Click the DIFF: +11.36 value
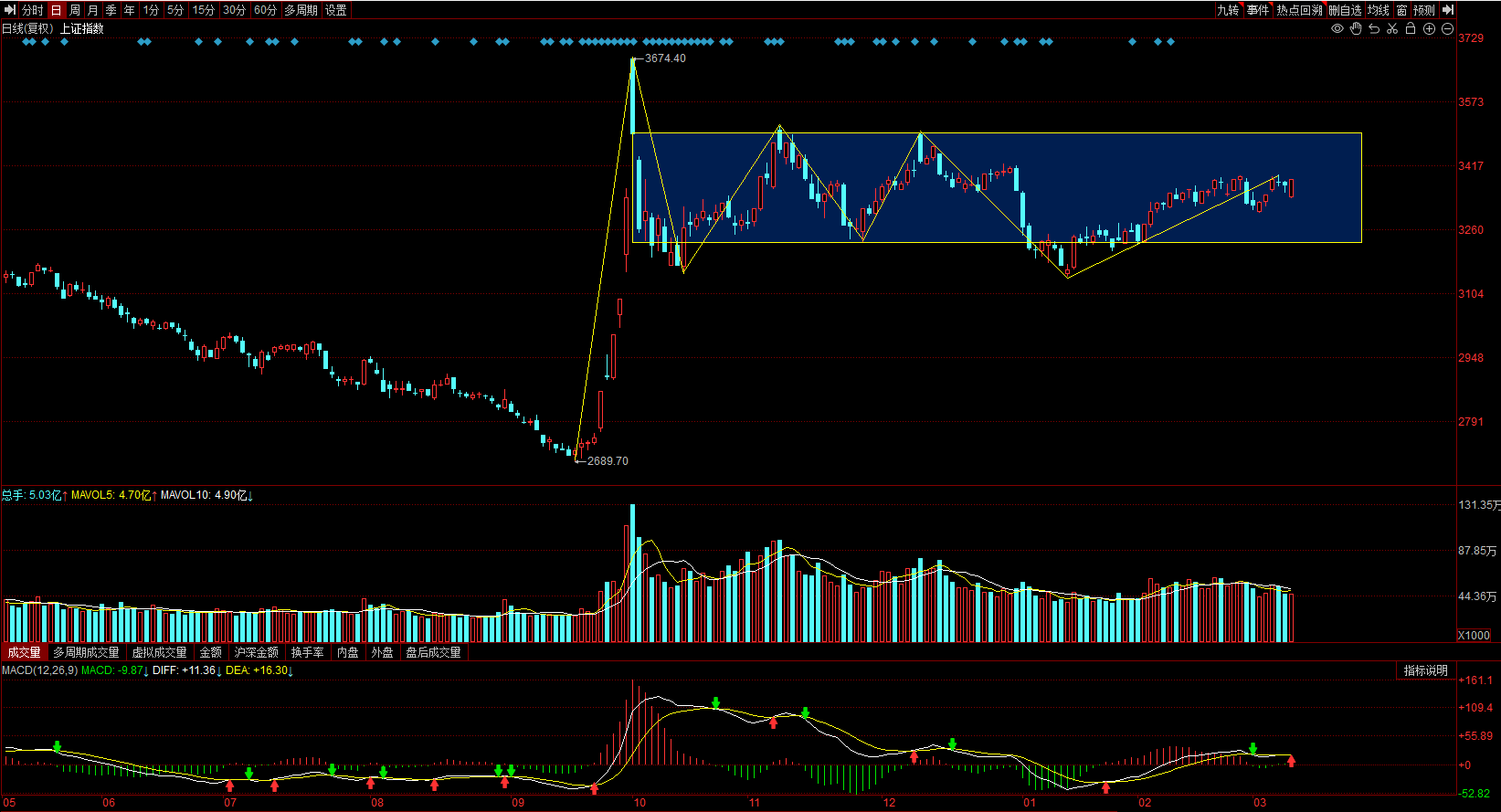 [x=185, y=670]
